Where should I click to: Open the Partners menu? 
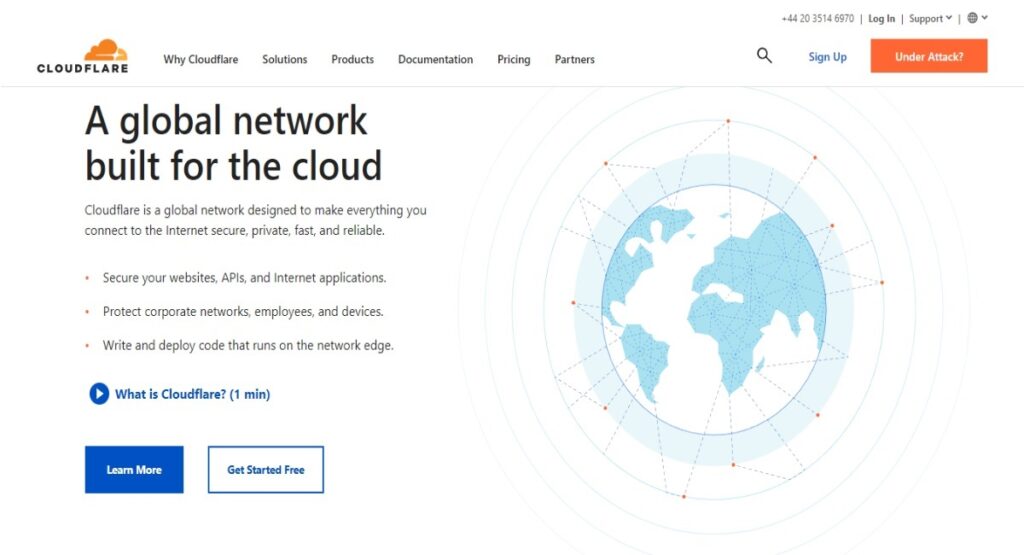pos(575,59)
